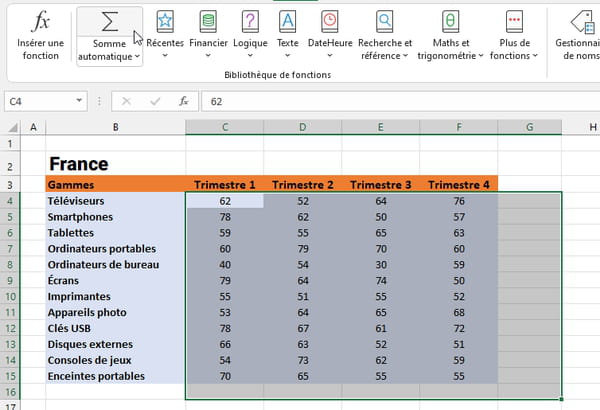Open the Plus de fonctions icon

tap(514, 21)
